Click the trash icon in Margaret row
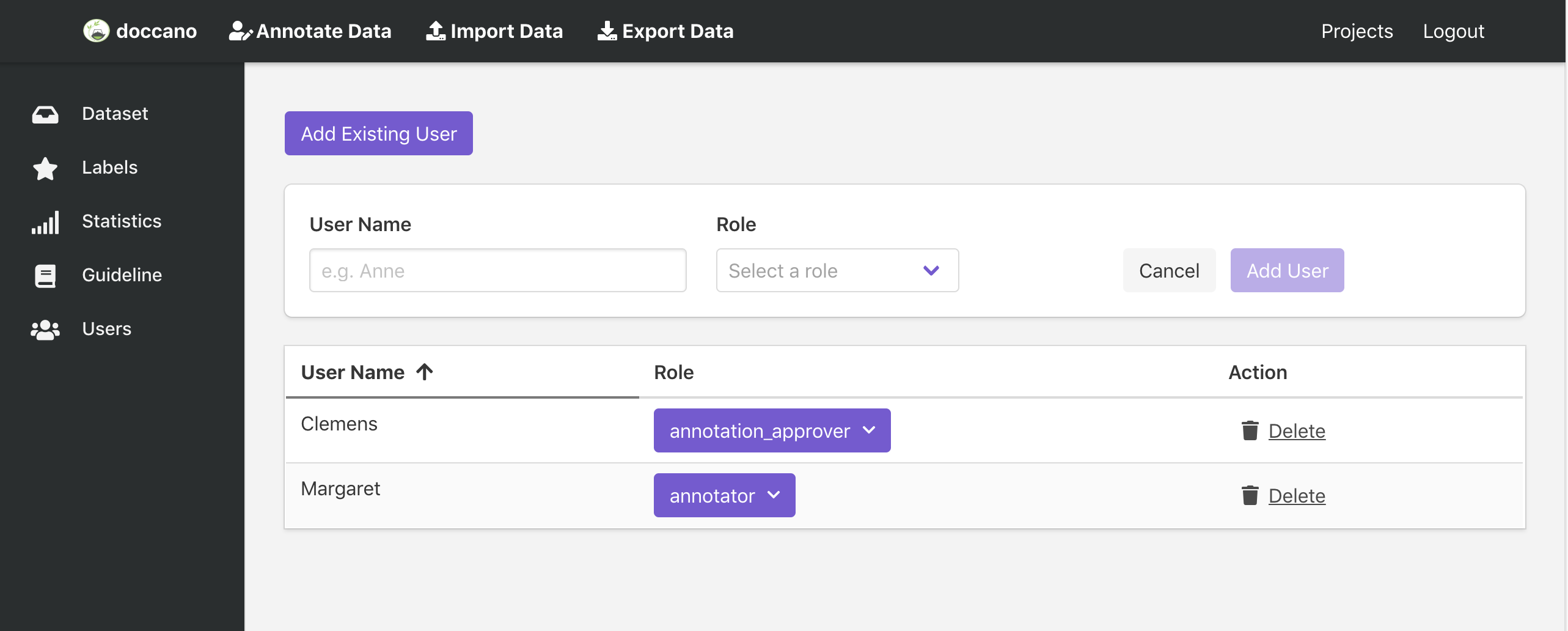Image resolution: width=1568 pixels, height=631 pixels. point(1250,495)
